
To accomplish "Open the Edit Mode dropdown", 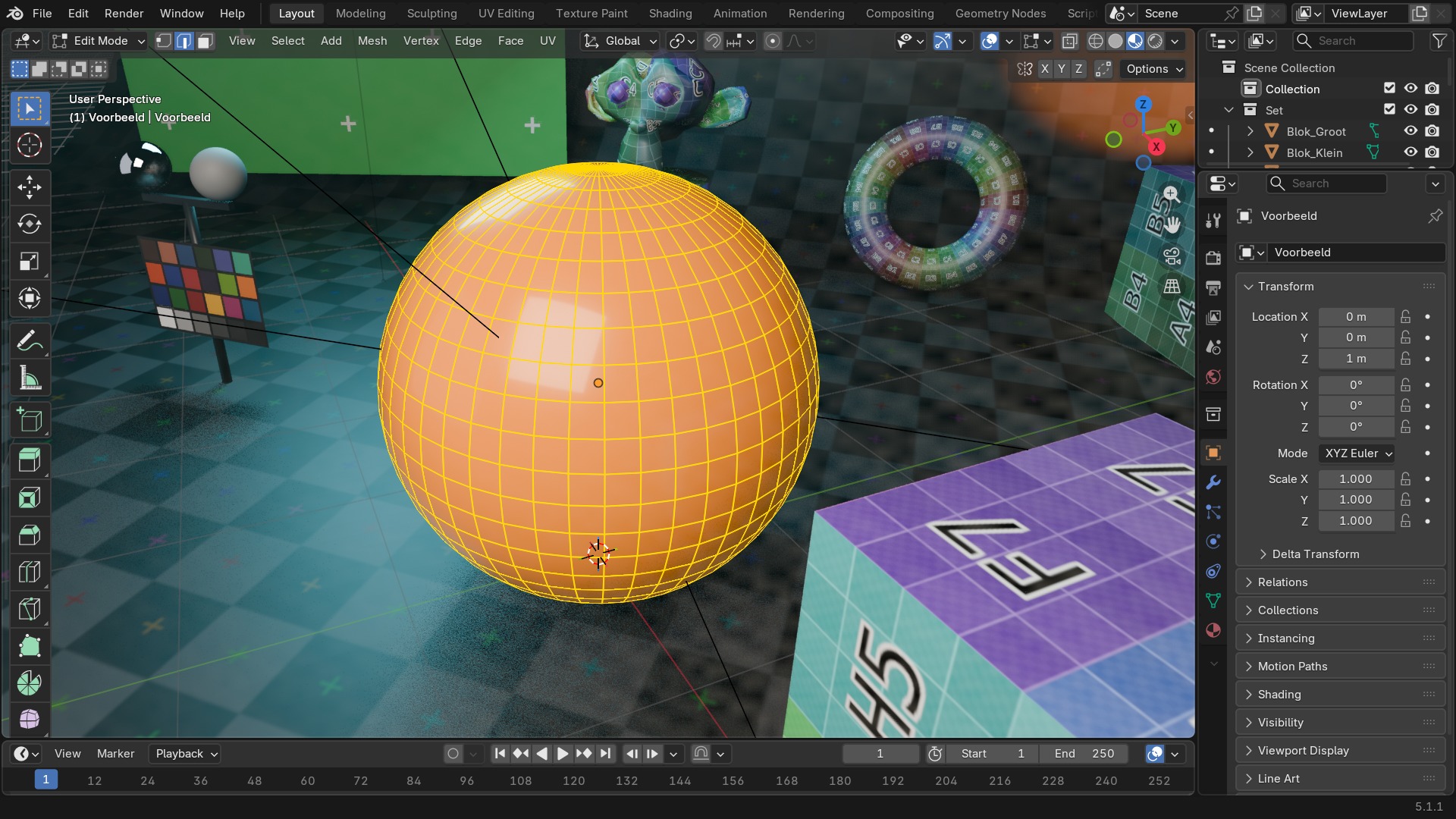I will pos(99,41).
